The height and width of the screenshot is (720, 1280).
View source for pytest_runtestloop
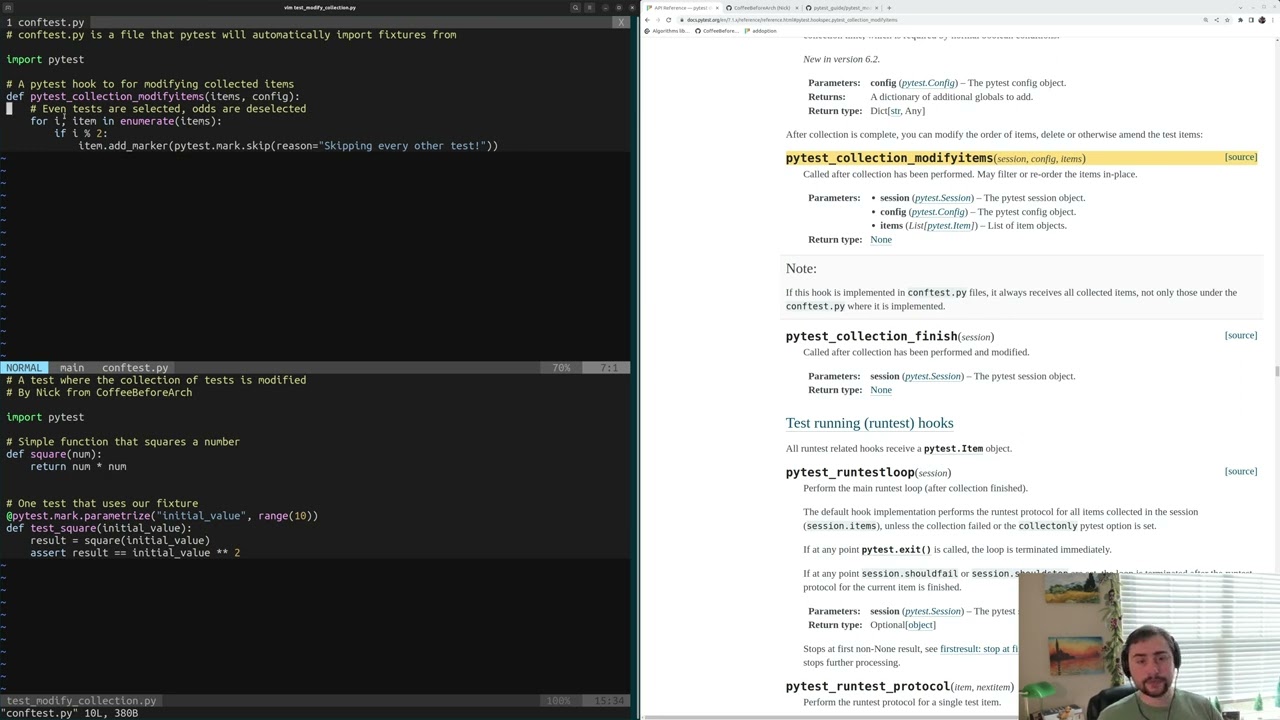[x=1240, y=471]
